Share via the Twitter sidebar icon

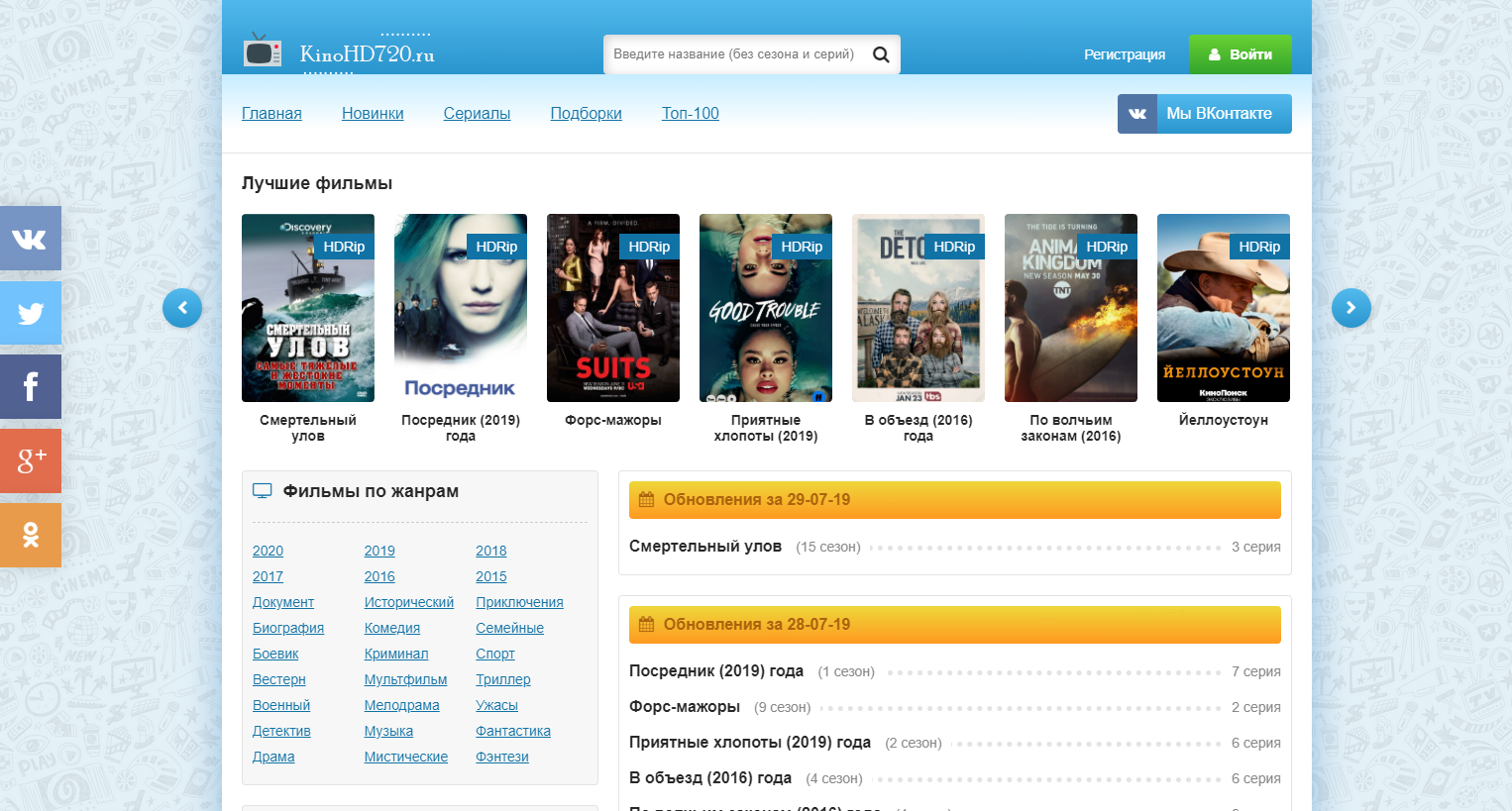coord(31,313)
